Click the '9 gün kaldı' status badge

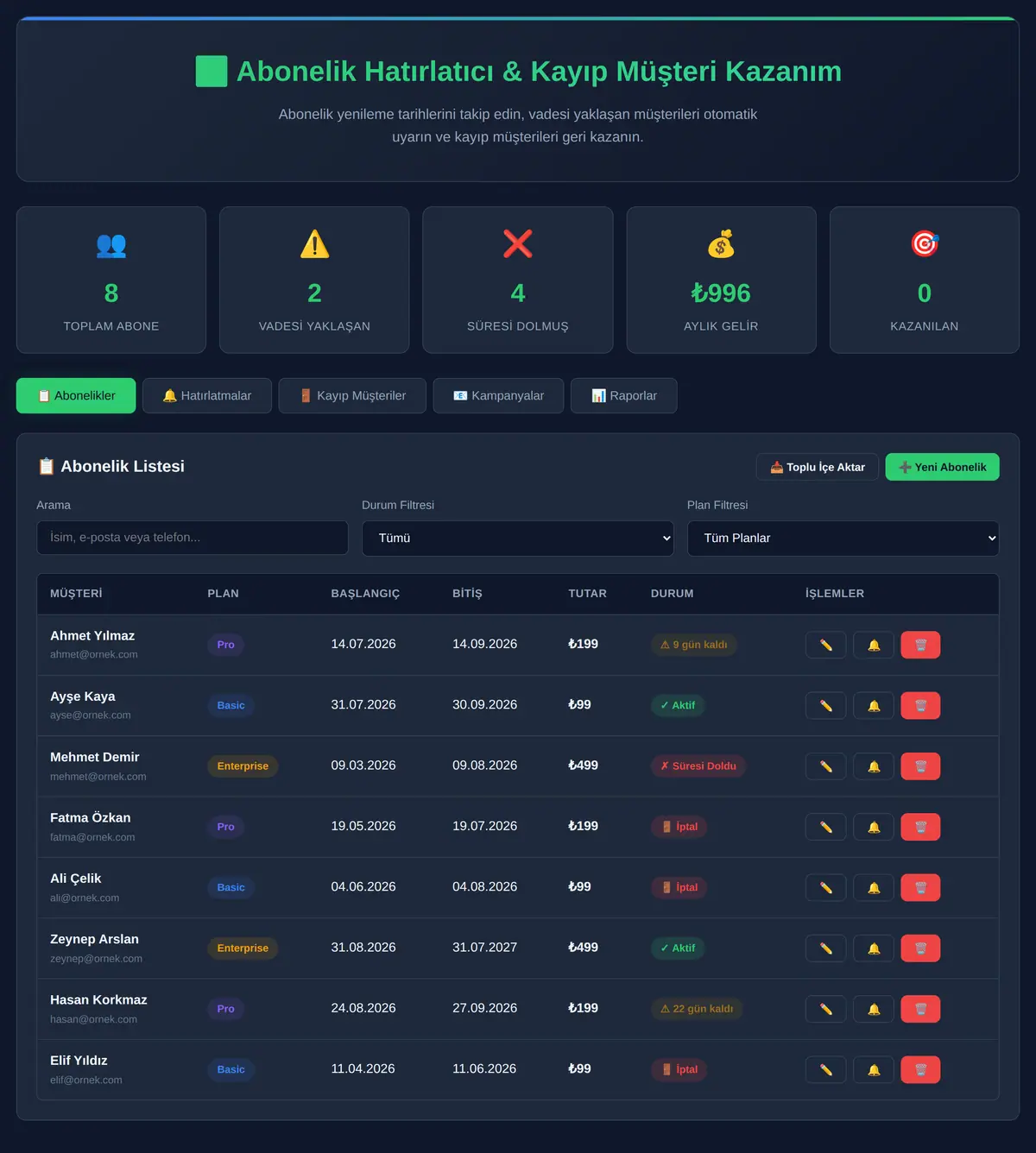click(x=694, y=645)
